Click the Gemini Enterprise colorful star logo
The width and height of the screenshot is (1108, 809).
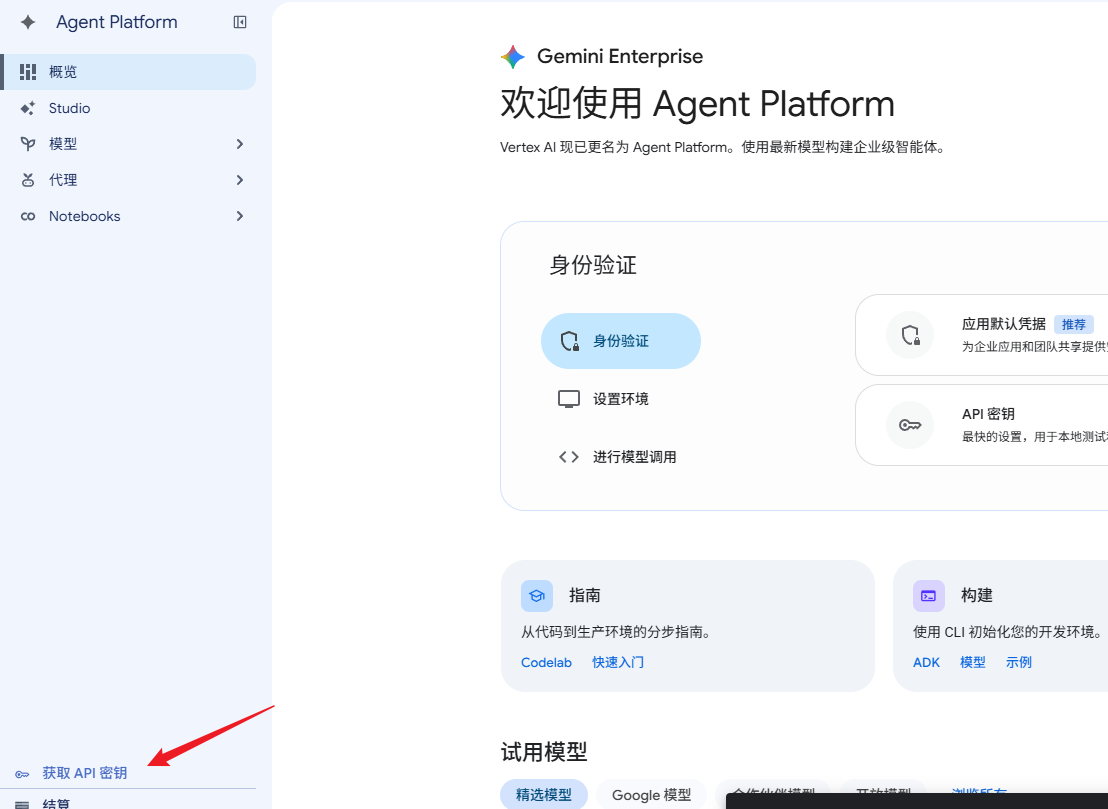[x=513, y=57]
